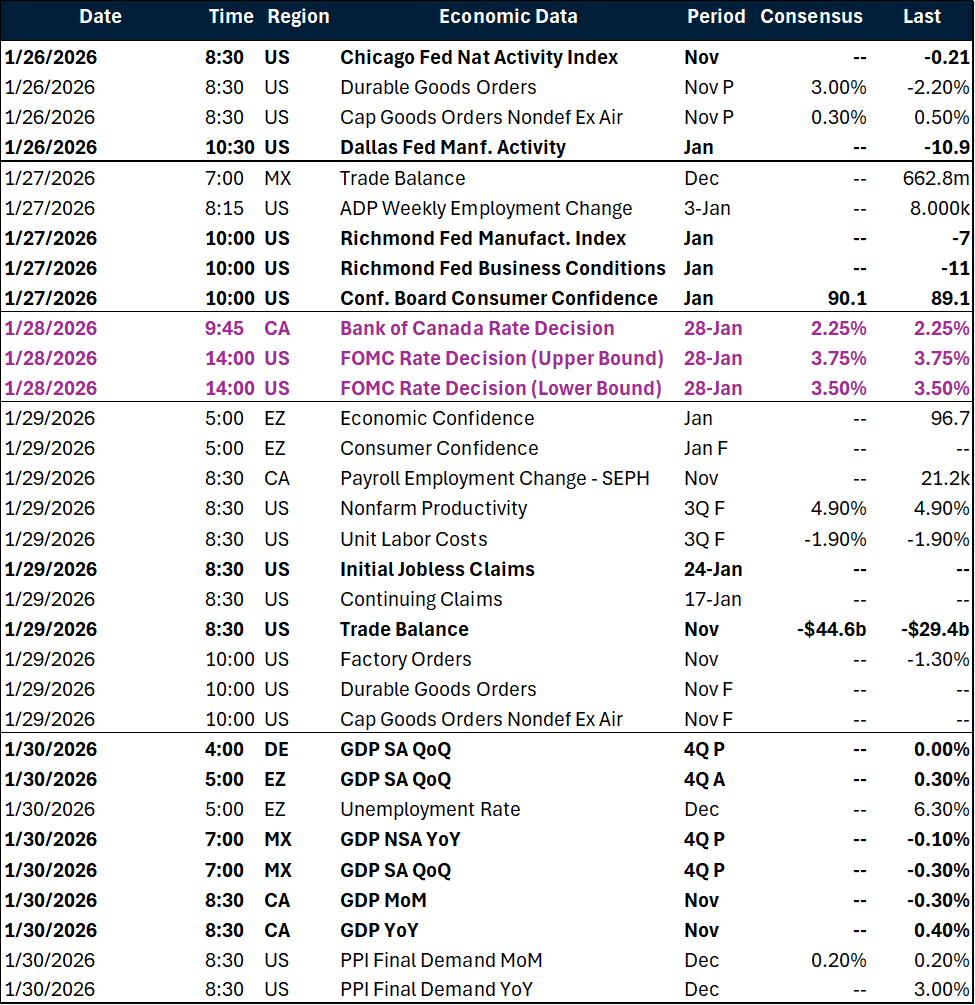Select the MX Trade Balance entry on 1/27
The image size is (975, 1005).
click(402, 178)
